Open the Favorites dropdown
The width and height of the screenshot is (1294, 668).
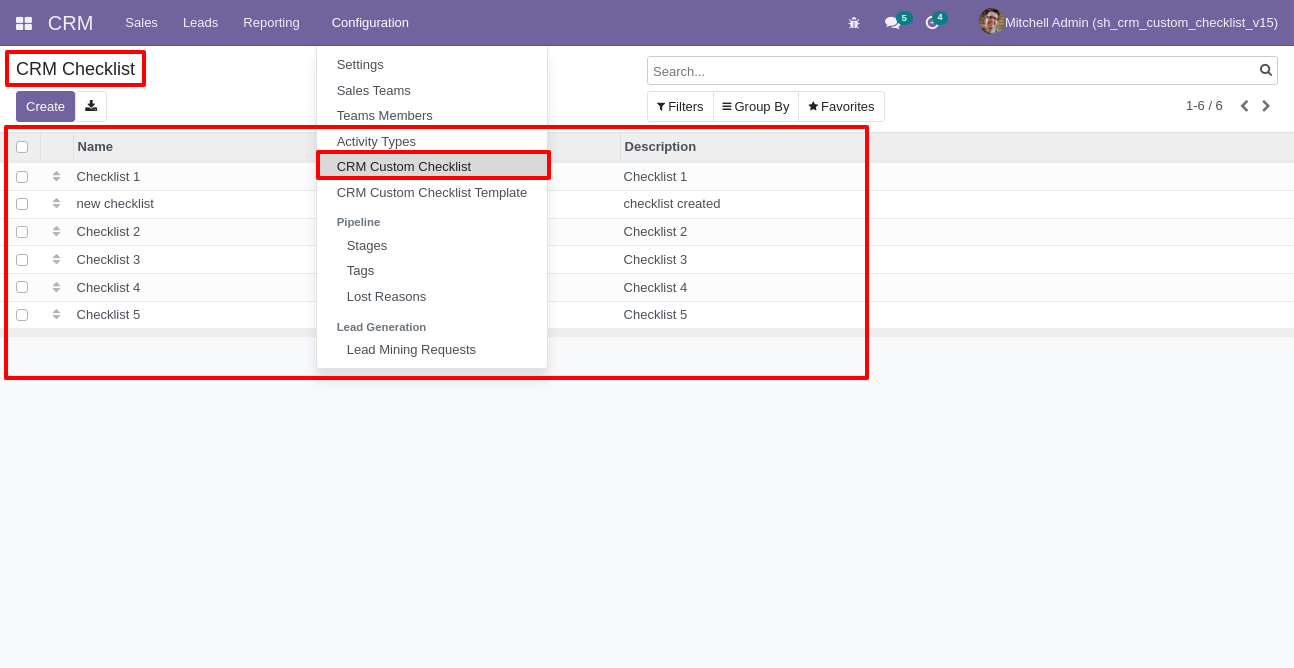(841, 106)
